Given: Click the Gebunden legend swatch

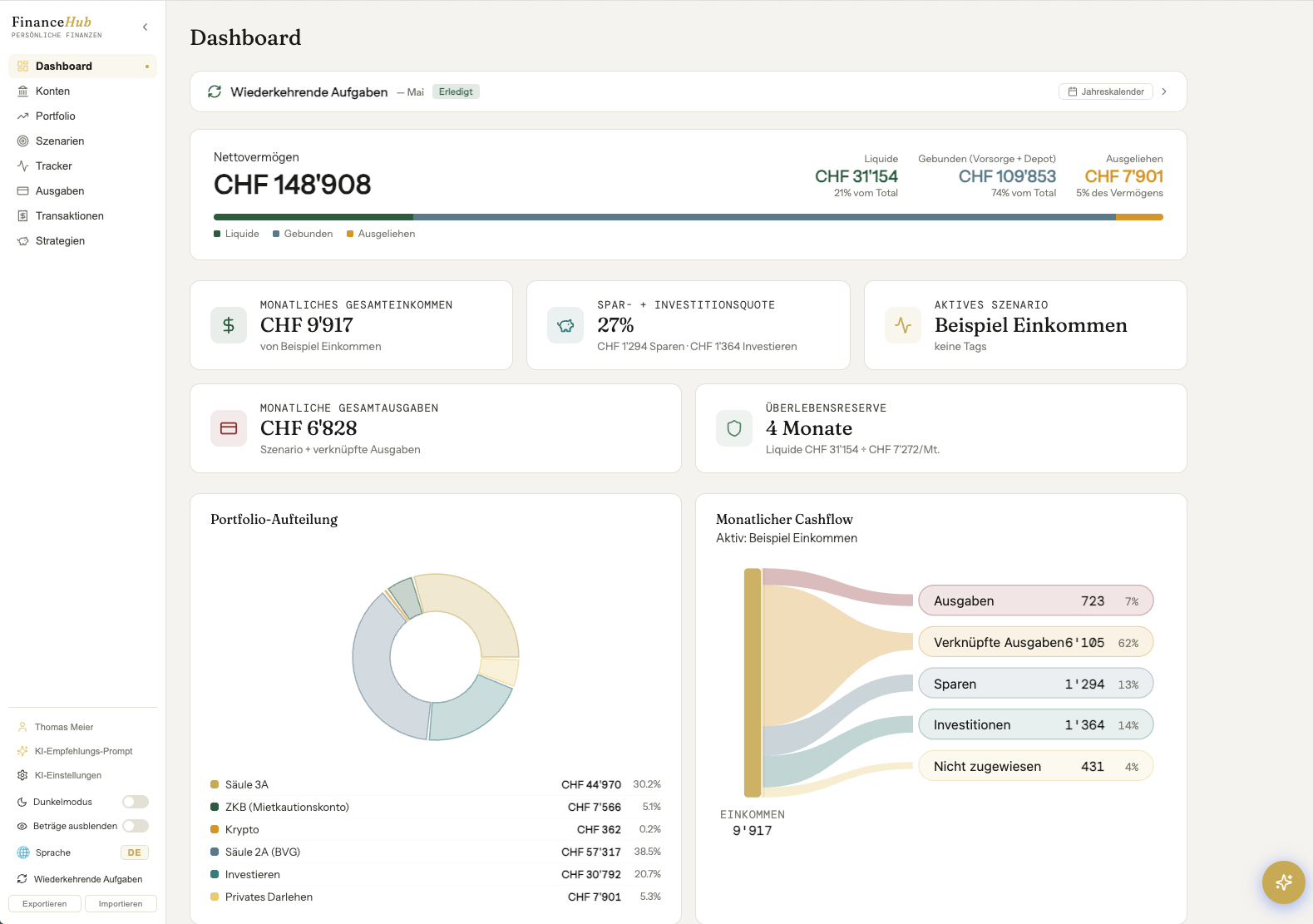Looking at the screenshot, I should (276, 234).
